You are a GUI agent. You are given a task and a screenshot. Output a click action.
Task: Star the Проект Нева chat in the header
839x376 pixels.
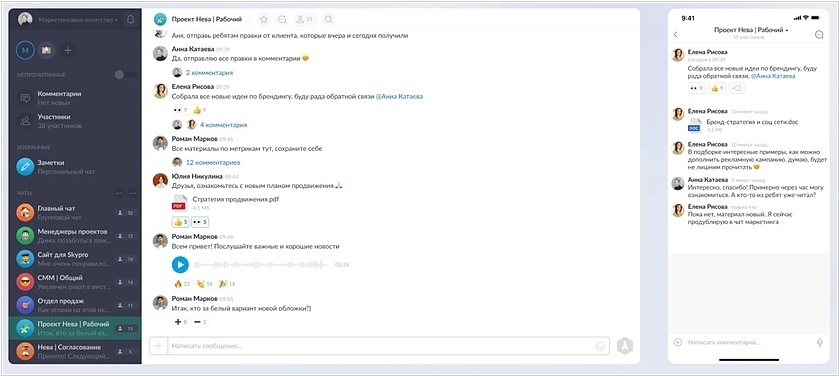264,19
